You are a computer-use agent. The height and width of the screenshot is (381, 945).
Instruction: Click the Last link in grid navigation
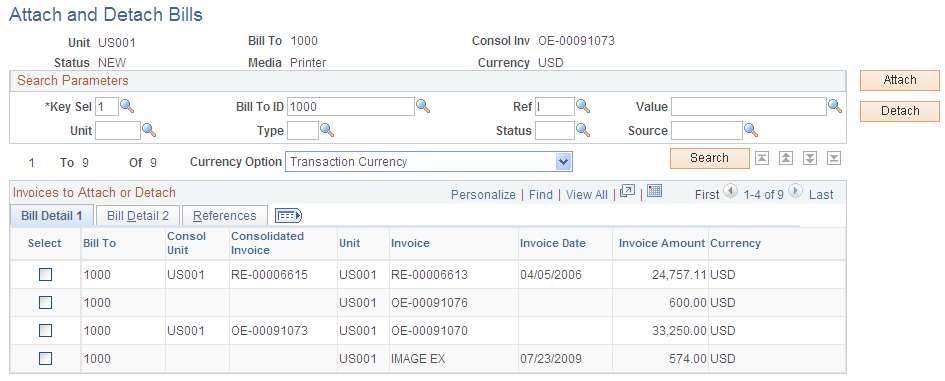(821, 195)
